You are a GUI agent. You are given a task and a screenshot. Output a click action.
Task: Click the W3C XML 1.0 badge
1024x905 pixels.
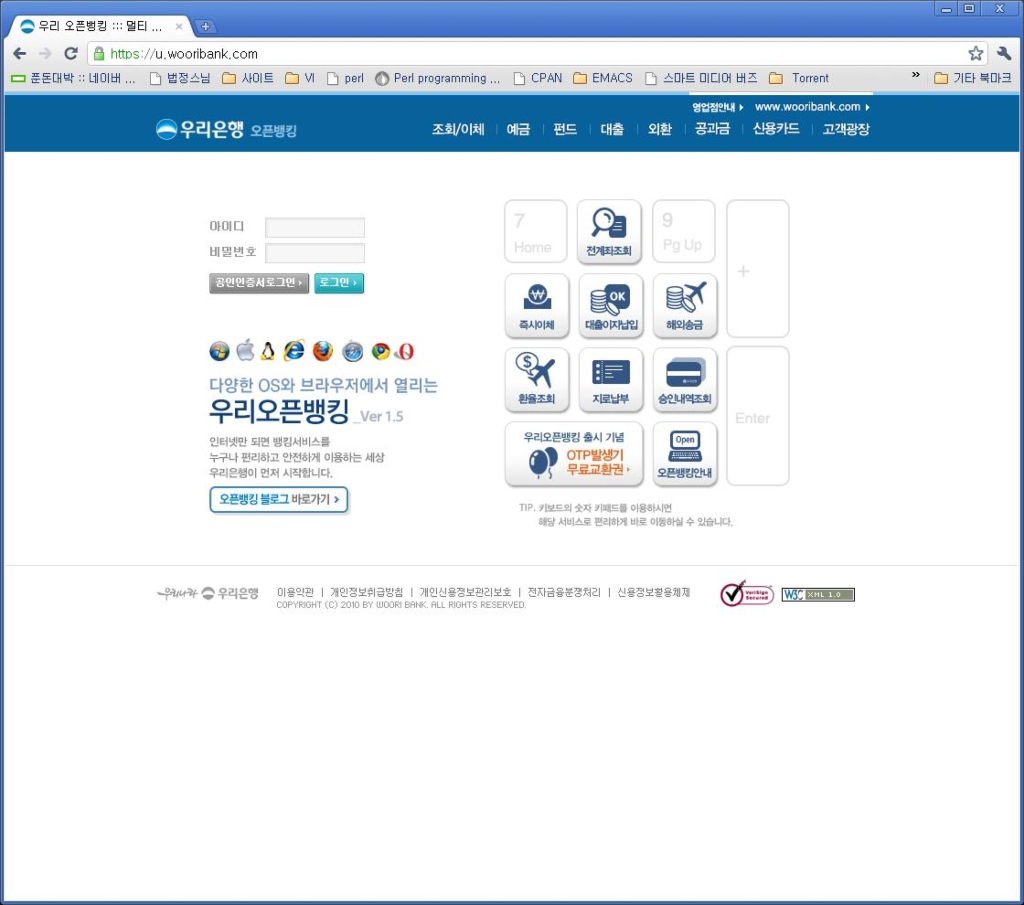pyautogui.click(x=818, y=595)
